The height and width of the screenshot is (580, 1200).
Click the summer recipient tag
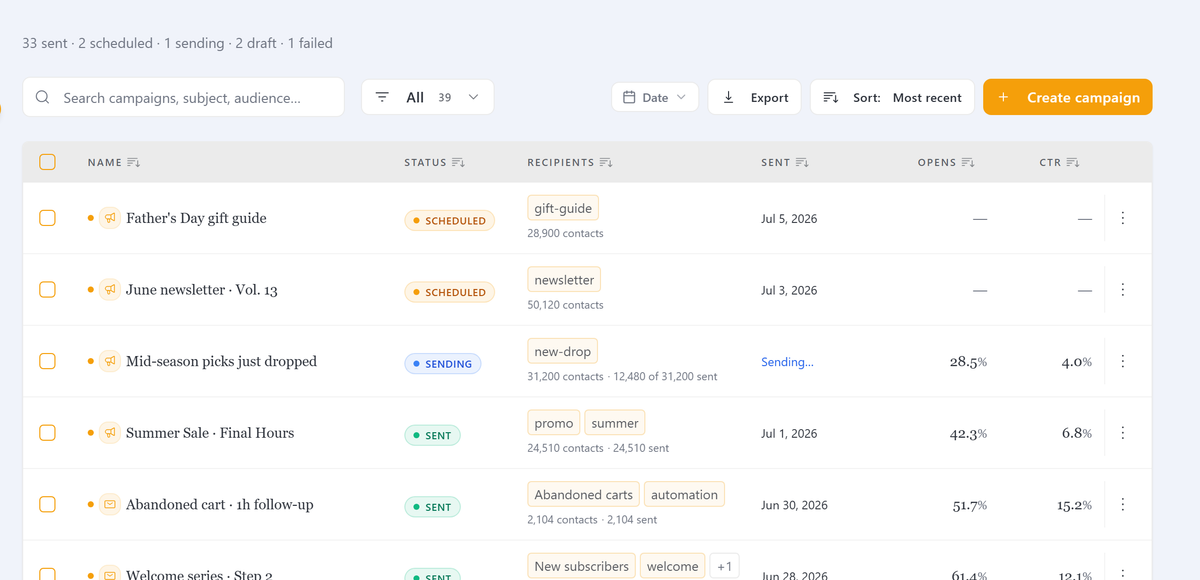[615, 423]
